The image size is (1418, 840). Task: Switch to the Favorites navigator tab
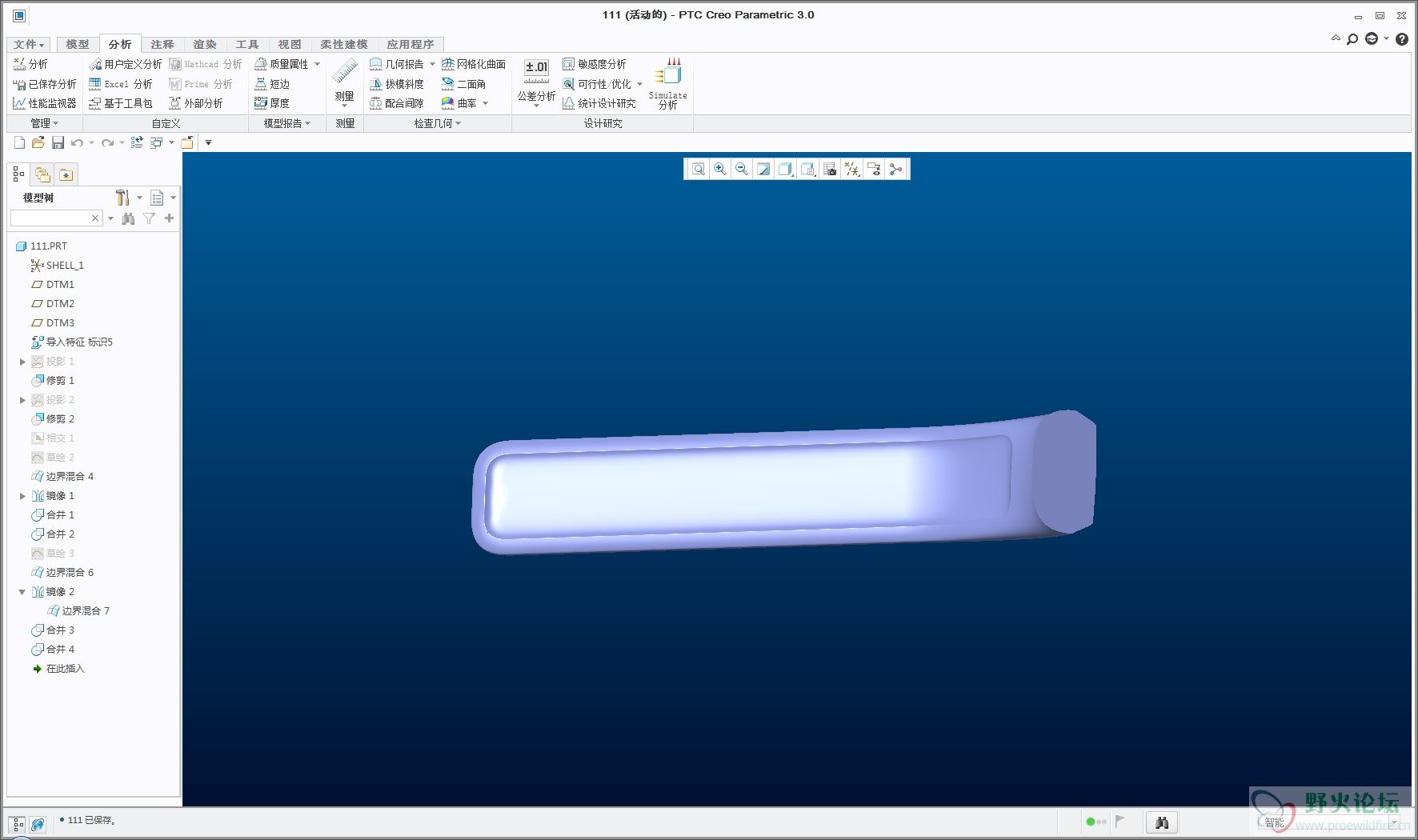pyautogui.click(x=66, y=174)
